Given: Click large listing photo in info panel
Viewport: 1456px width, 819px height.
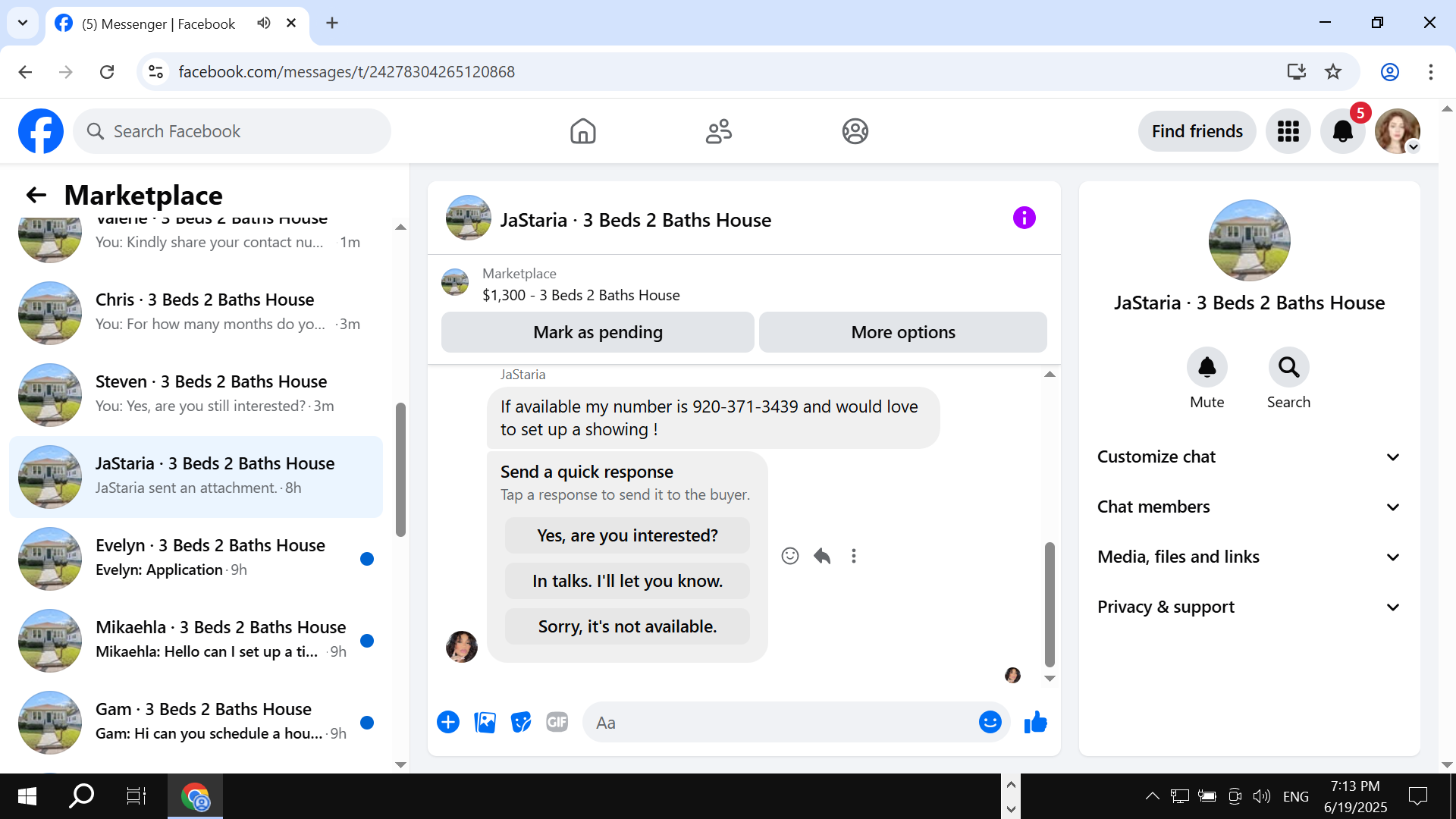Looking at the screenshot, I should pyautogui.click(x=1249, y=240).
